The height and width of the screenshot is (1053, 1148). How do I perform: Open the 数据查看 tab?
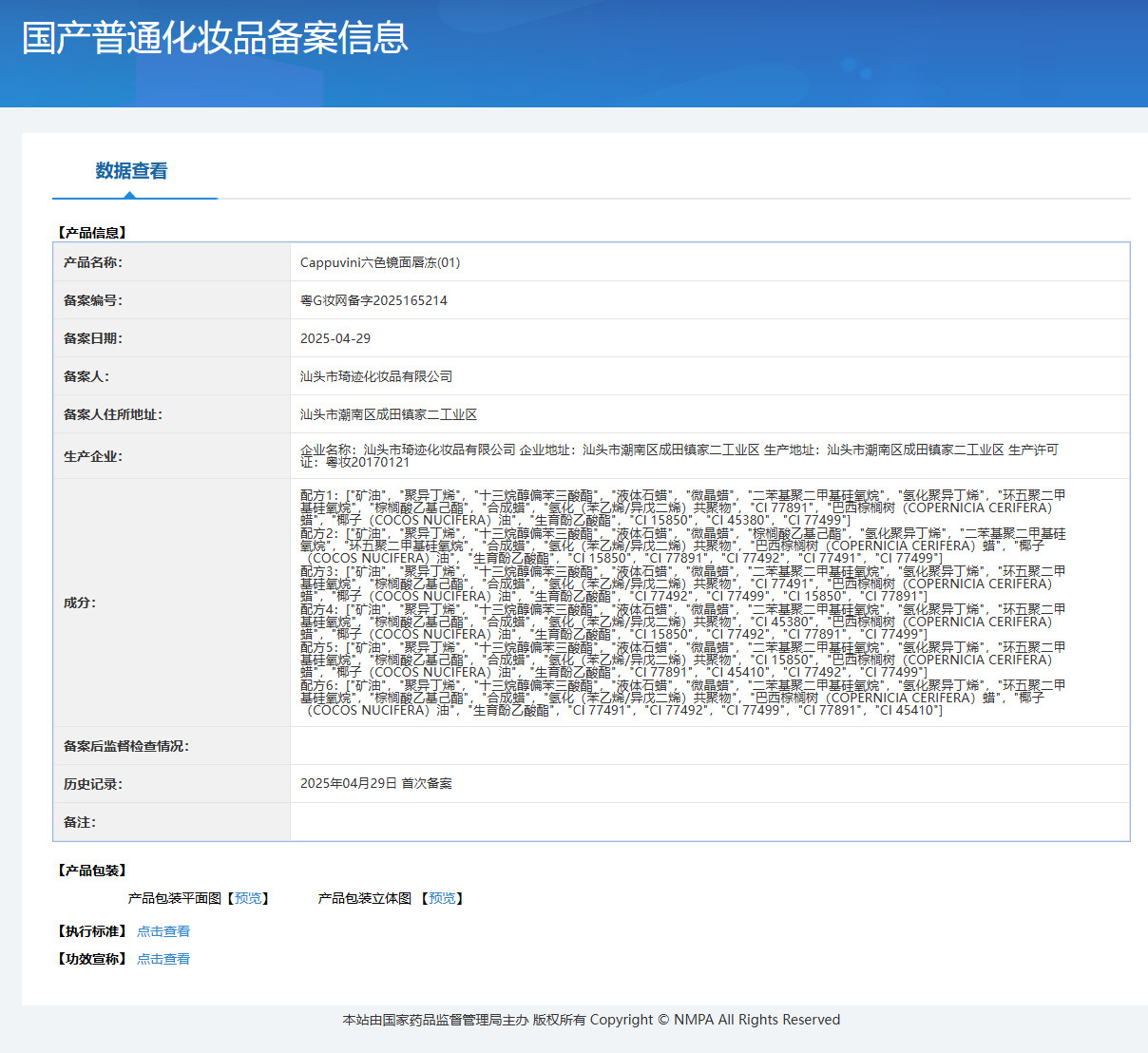131,171
